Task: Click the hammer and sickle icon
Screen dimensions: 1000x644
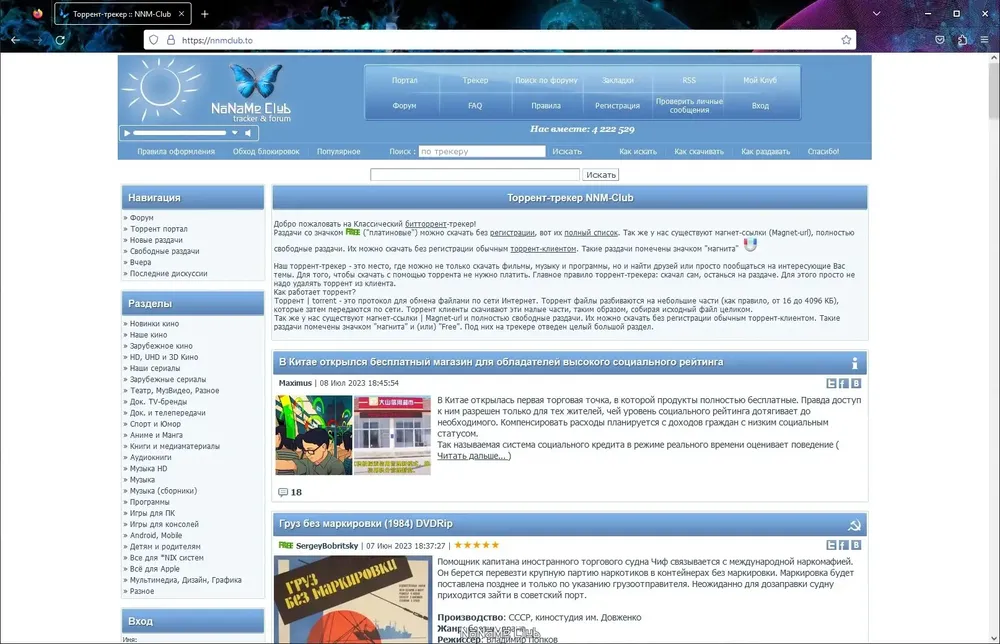Action: 854,525
